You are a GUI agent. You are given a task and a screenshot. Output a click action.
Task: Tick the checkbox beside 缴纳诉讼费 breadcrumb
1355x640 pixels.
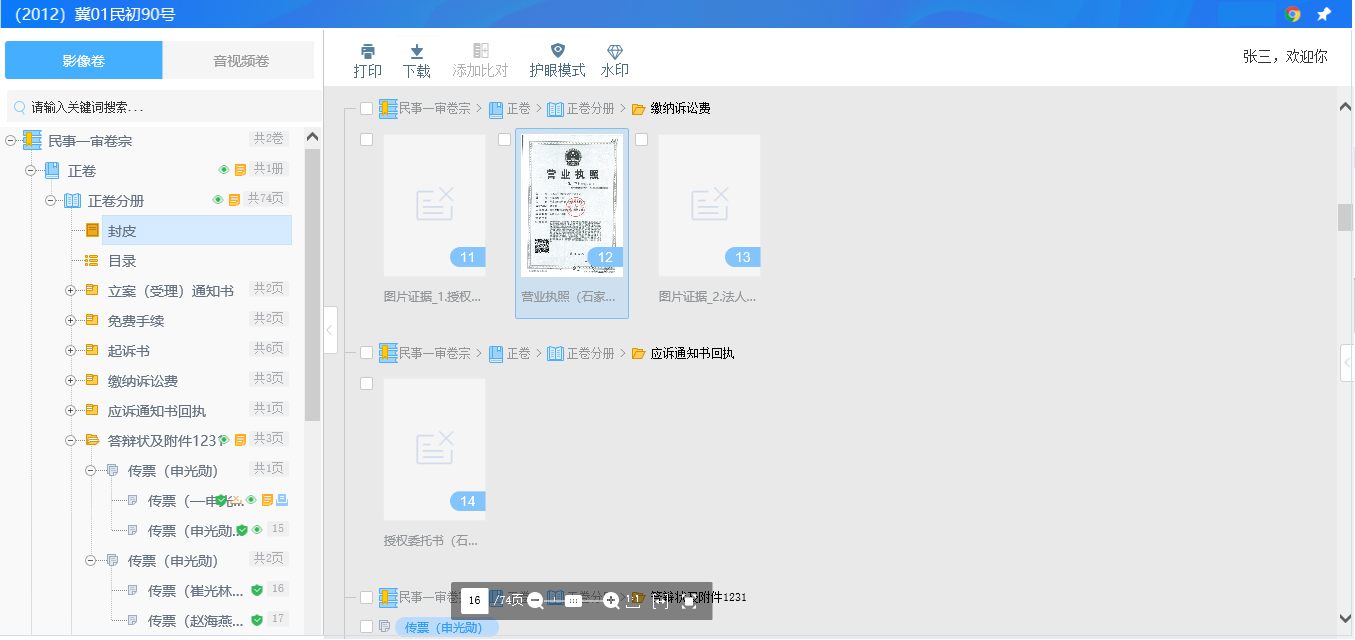367,108
